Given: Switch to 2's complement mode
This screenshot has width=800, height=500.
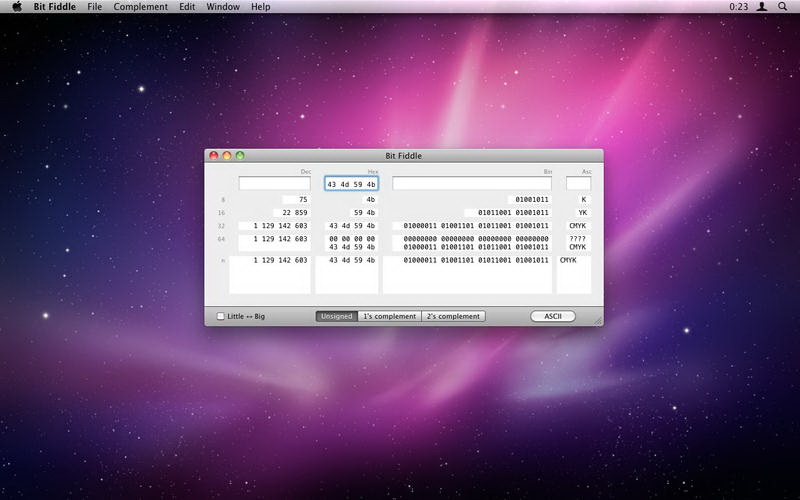Looking at the screenshot, I should coord(453,316).
